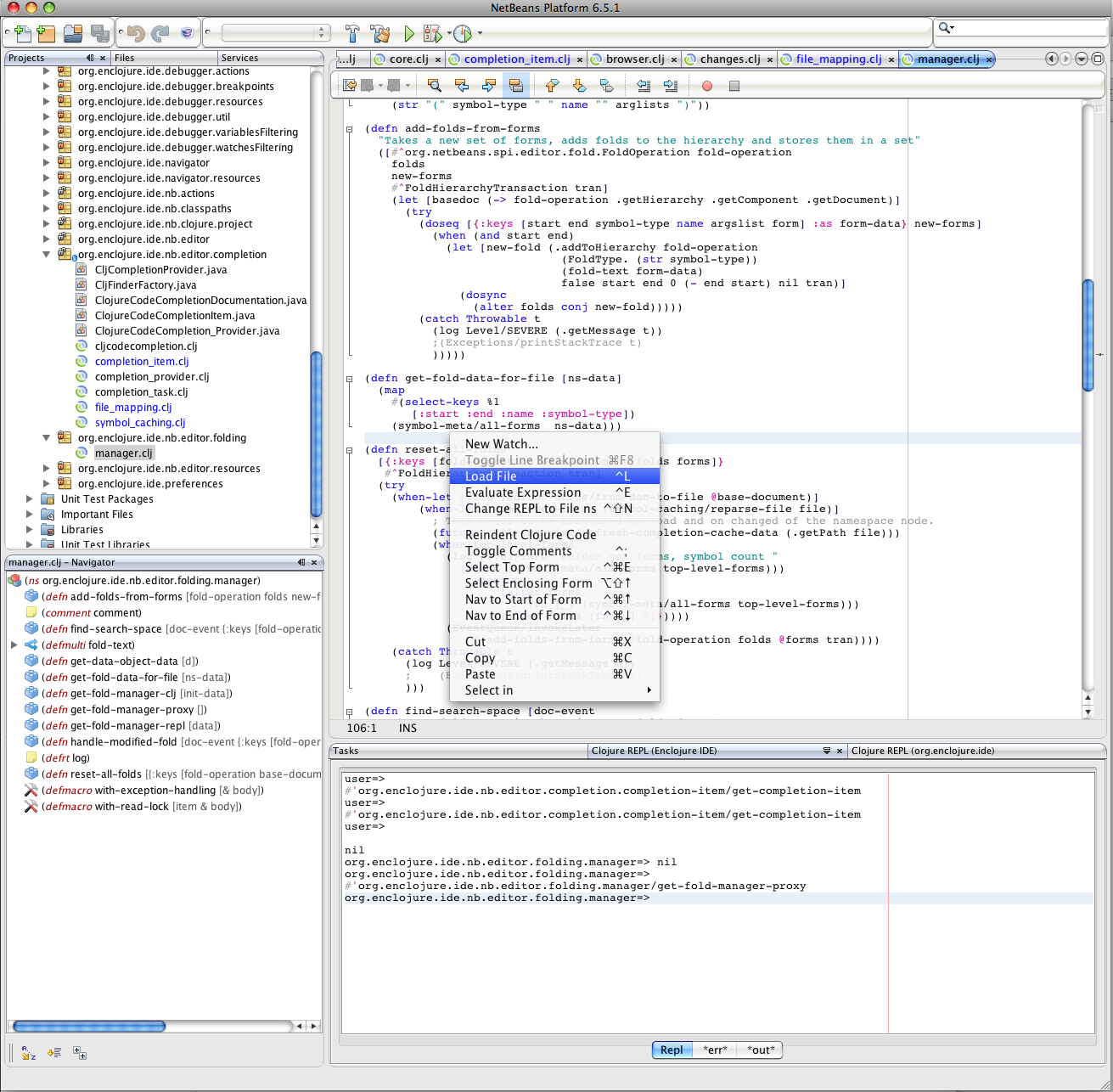The width and height of the screenshot is (1113, 1092).
Task: Click the Build Main Project hammer icon
Action: [352, 33]
